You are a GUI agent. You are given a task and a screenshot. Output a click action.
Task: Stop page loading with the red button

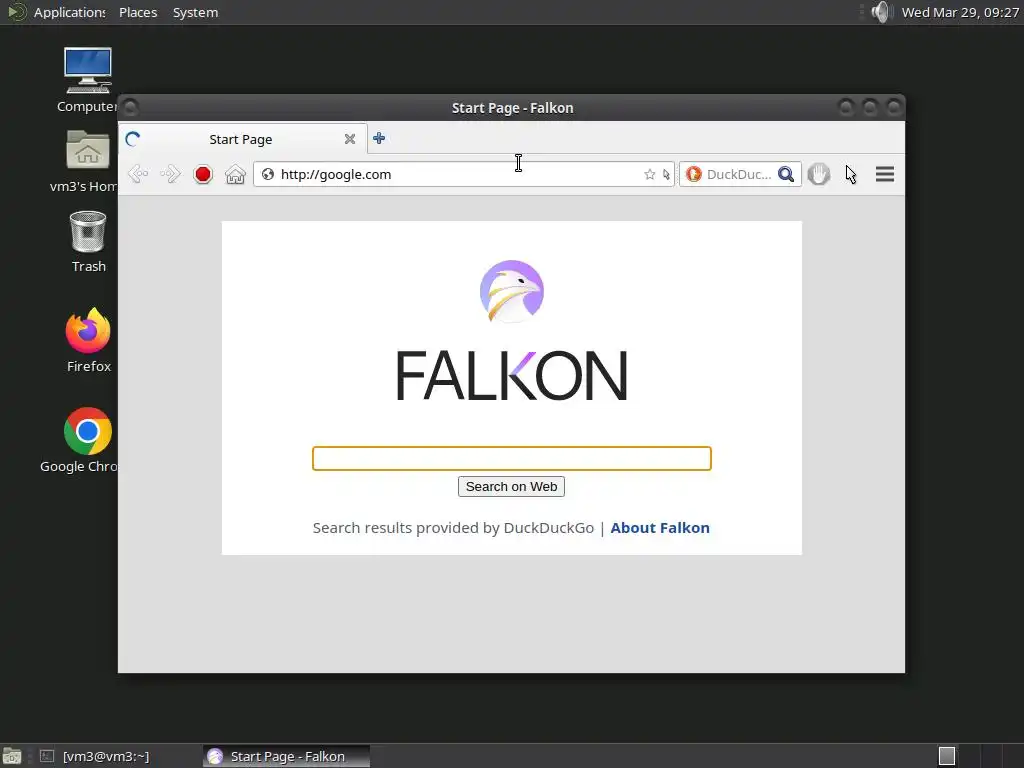click(203, 174)
